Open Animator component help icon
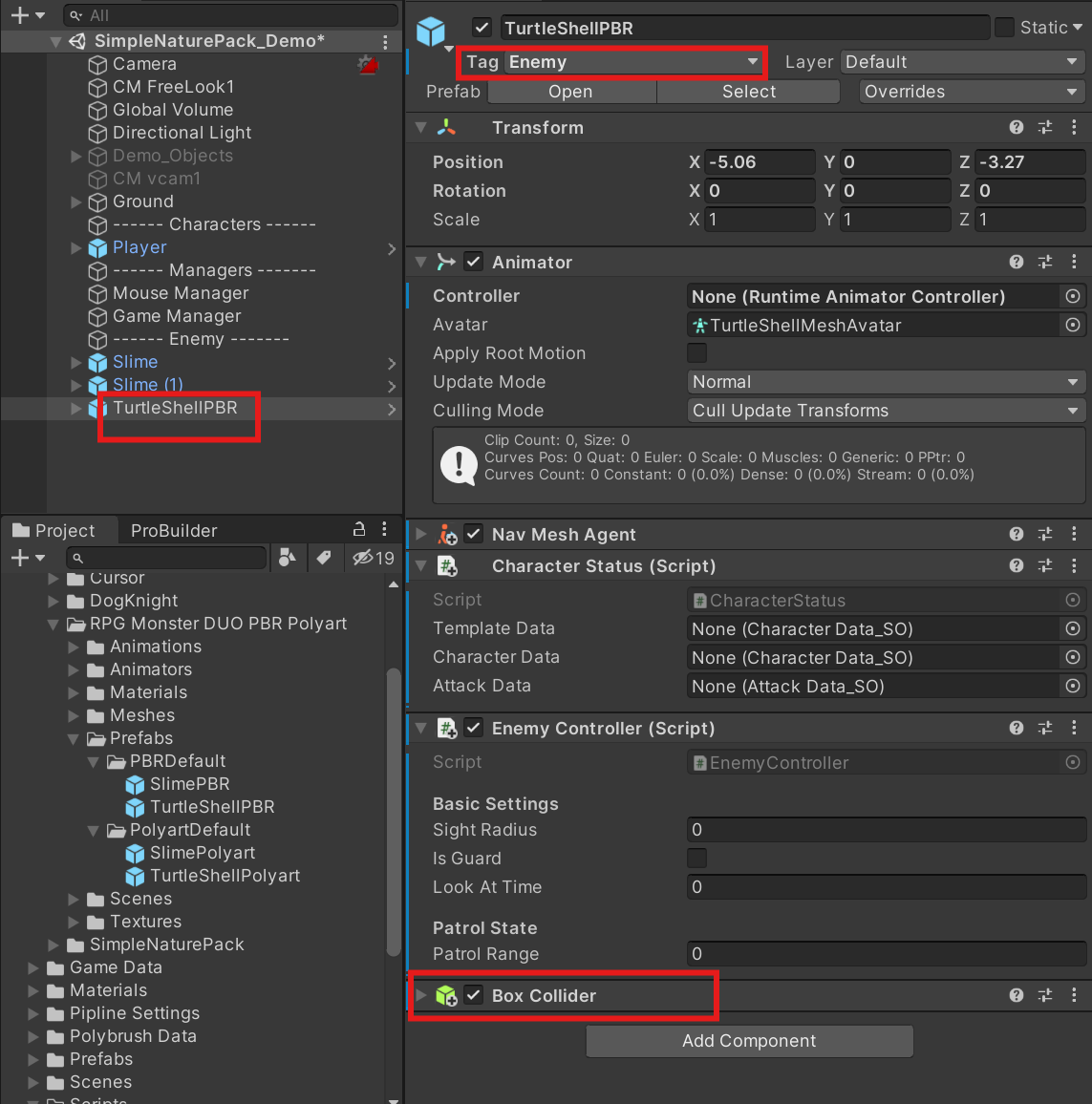The height and width of the screenshot is (1104, 1092). pos(1016,262)
